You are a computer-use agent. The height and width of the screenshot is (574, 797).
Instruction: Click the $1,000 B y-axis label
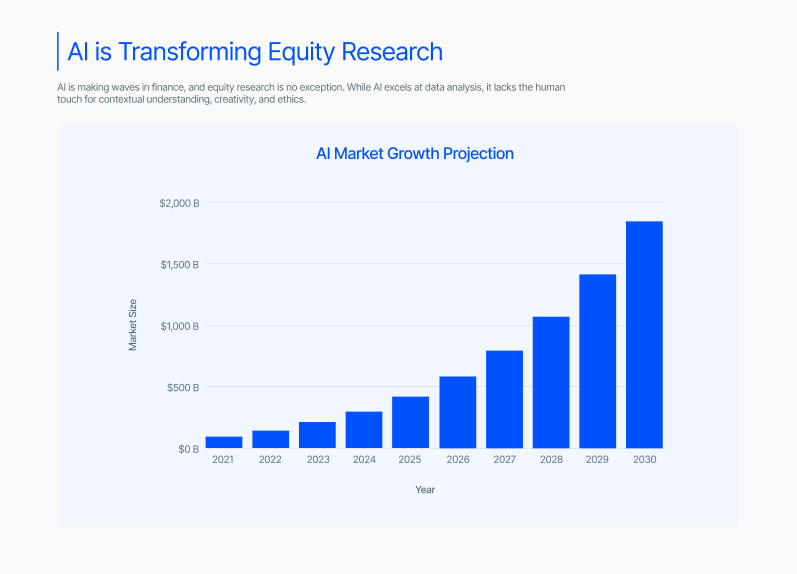179,326
